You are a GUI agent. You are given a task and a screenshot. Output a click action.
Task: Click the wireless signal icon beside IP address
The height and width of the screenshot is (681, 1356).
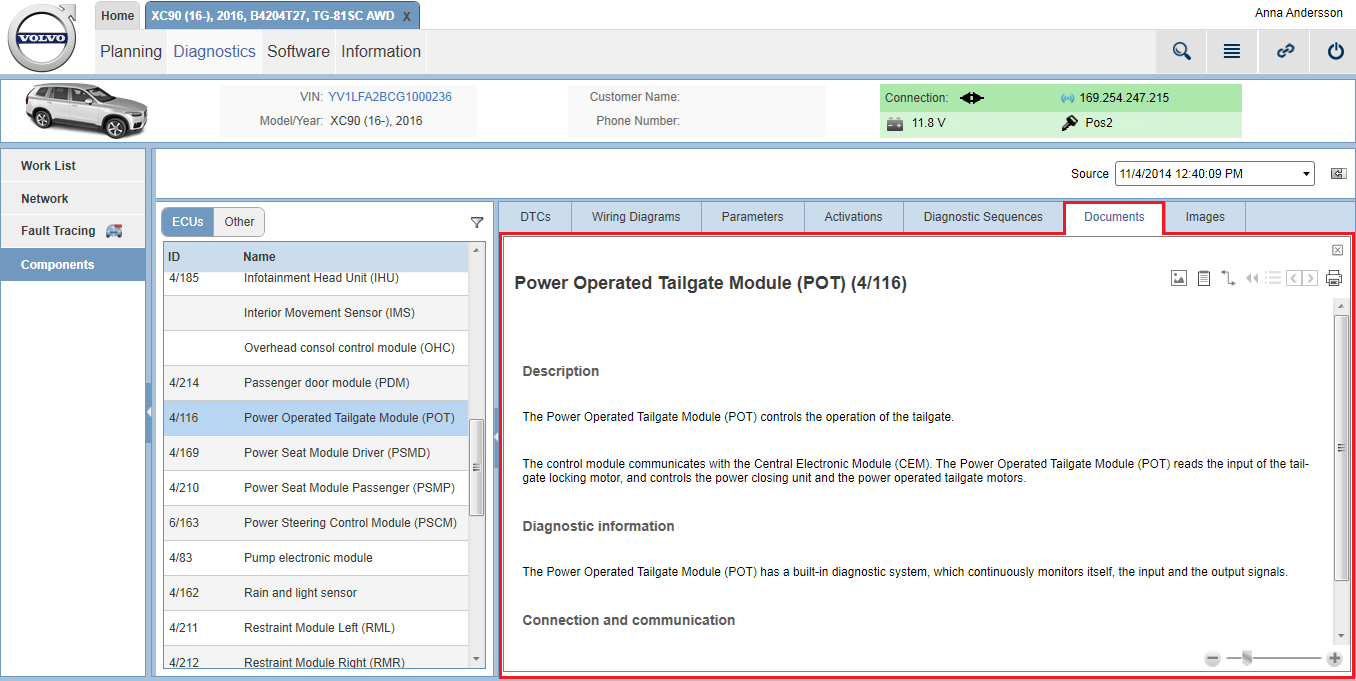tap(1067, 98)
